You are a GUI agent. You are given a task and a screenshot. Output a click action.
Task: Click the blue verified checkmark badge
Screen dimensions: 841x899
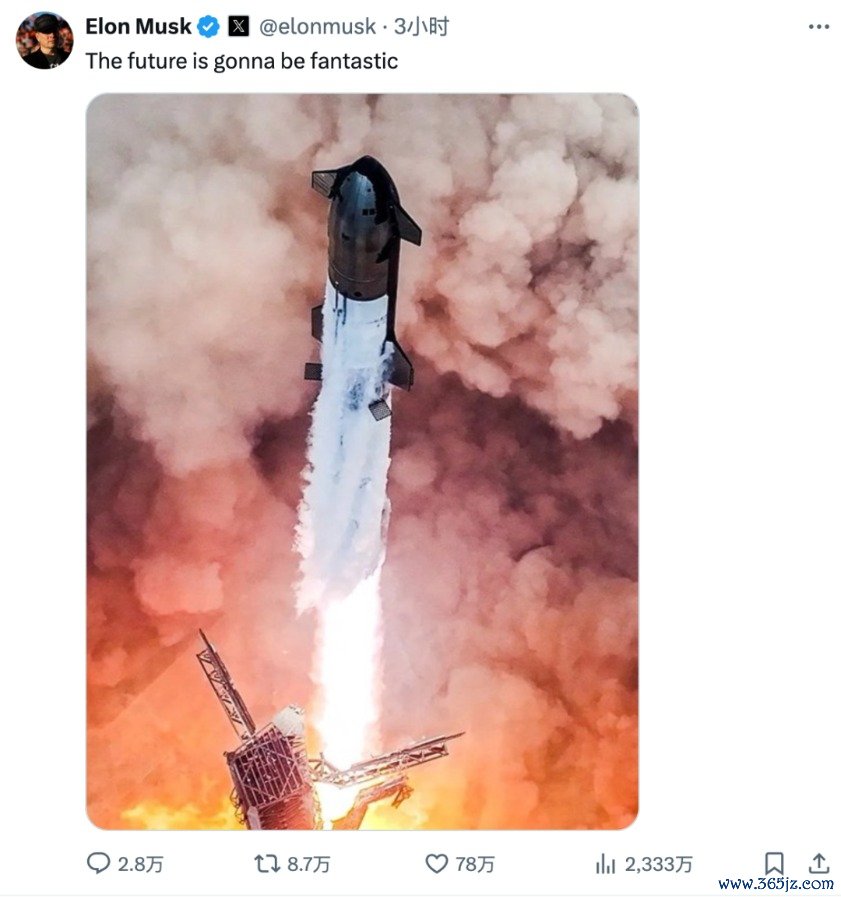point(209,27)
